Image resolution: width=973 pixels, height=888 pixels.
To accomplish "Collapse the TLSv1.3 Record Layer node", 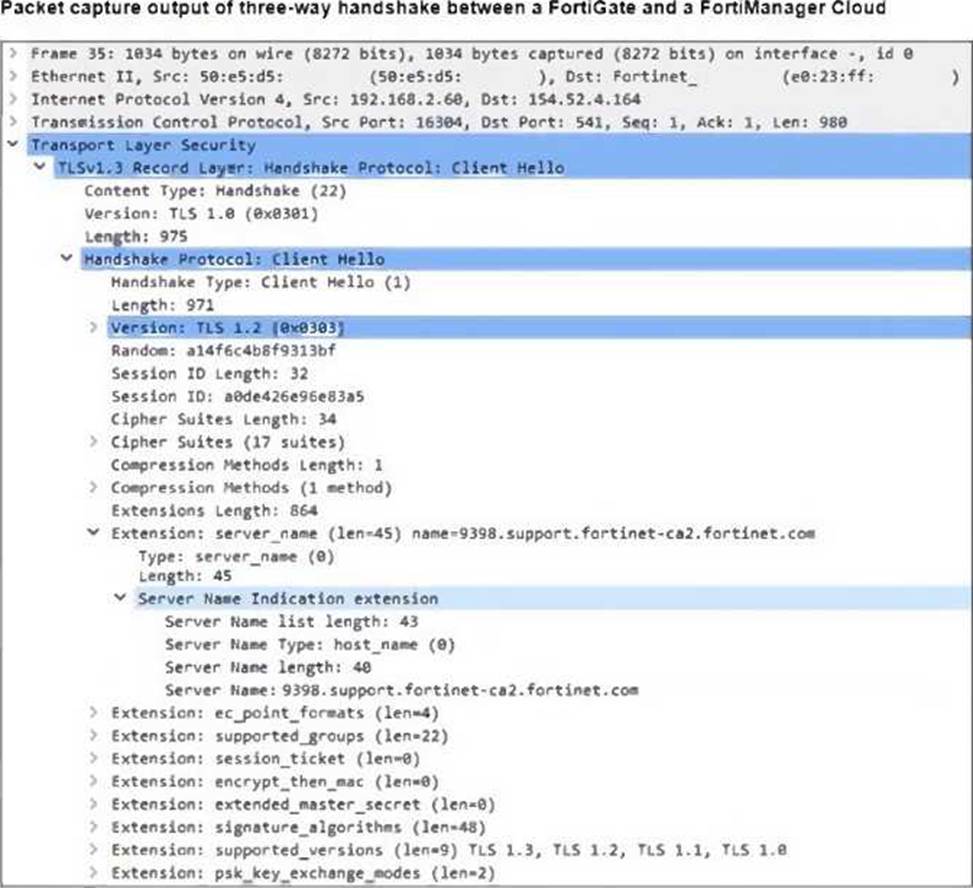I will click(x=39, y=168).
